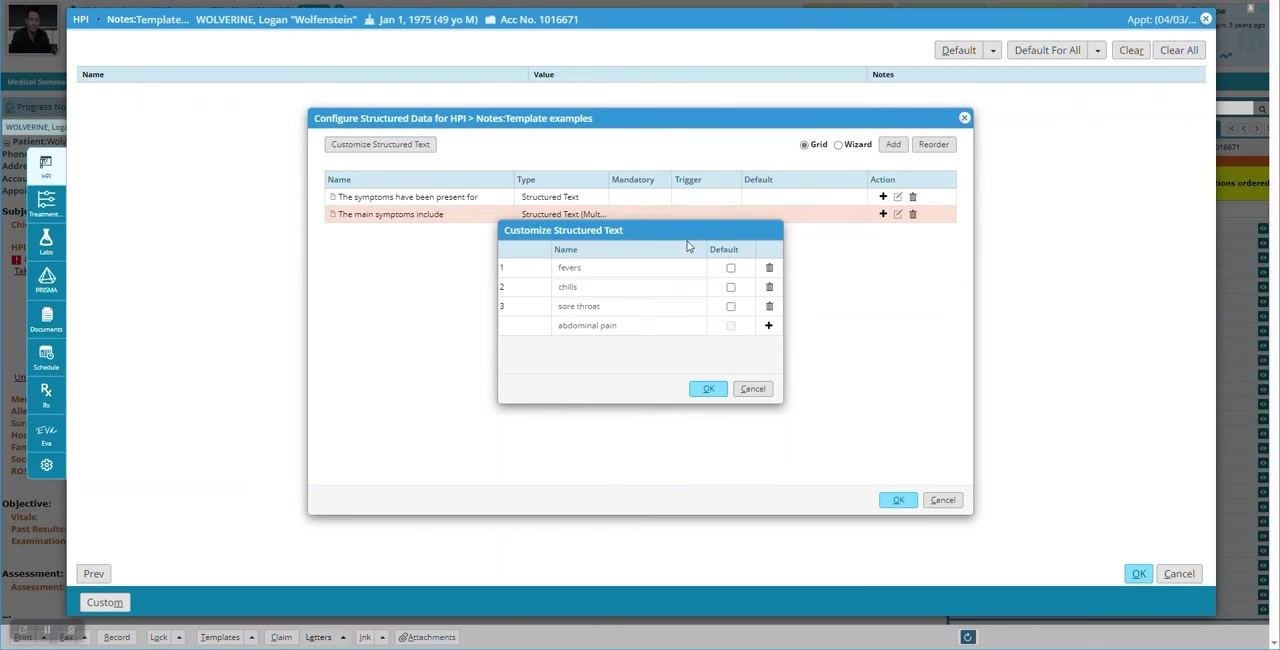This screenshot has width=1280, height=650.
Task: Open the Documents icon in the sidebar
Action: (x=46, y=319)
